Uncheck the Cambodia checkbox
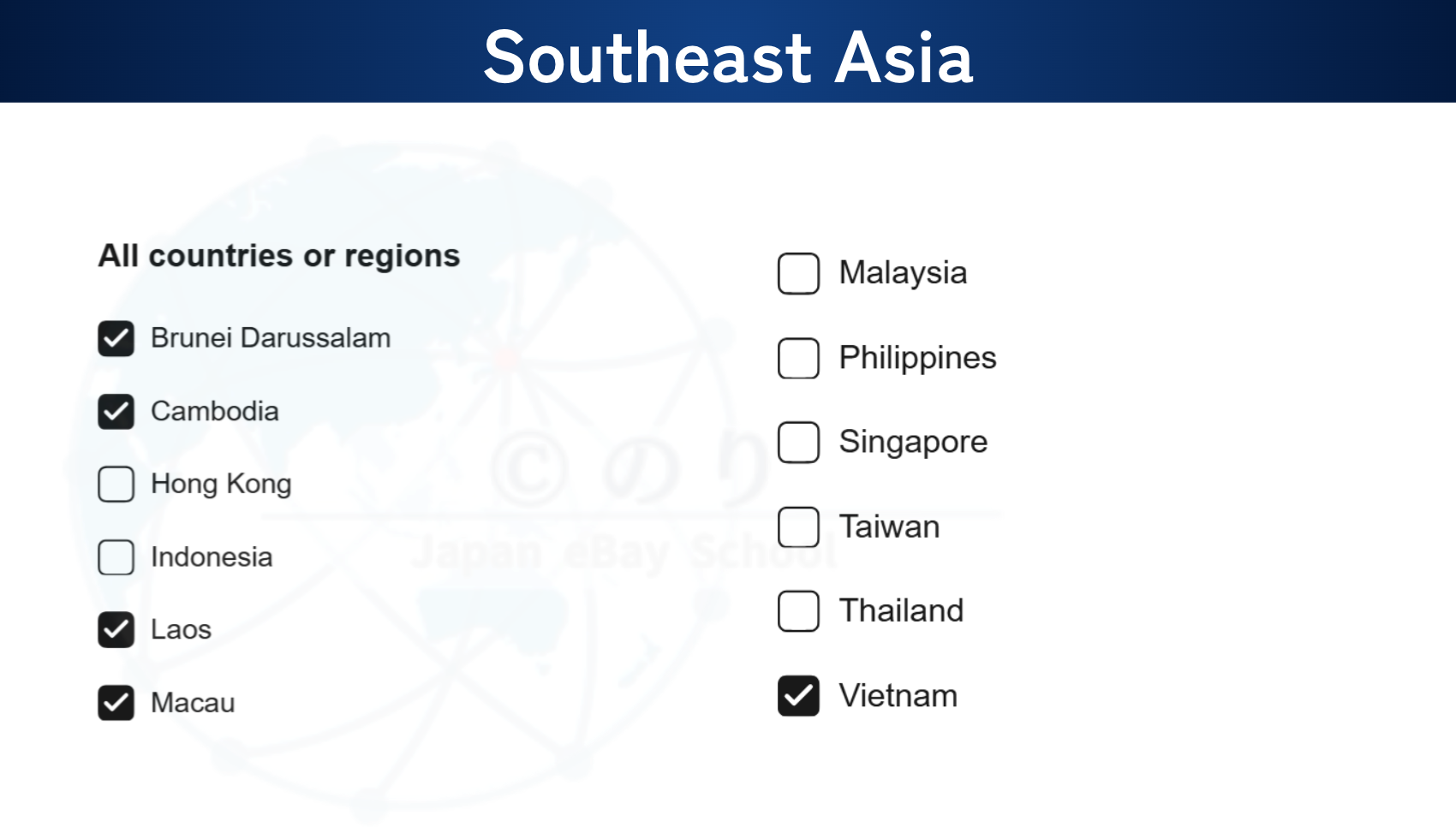The height and width of the screenshot is (827, 1456). click(x=116, y=412)
